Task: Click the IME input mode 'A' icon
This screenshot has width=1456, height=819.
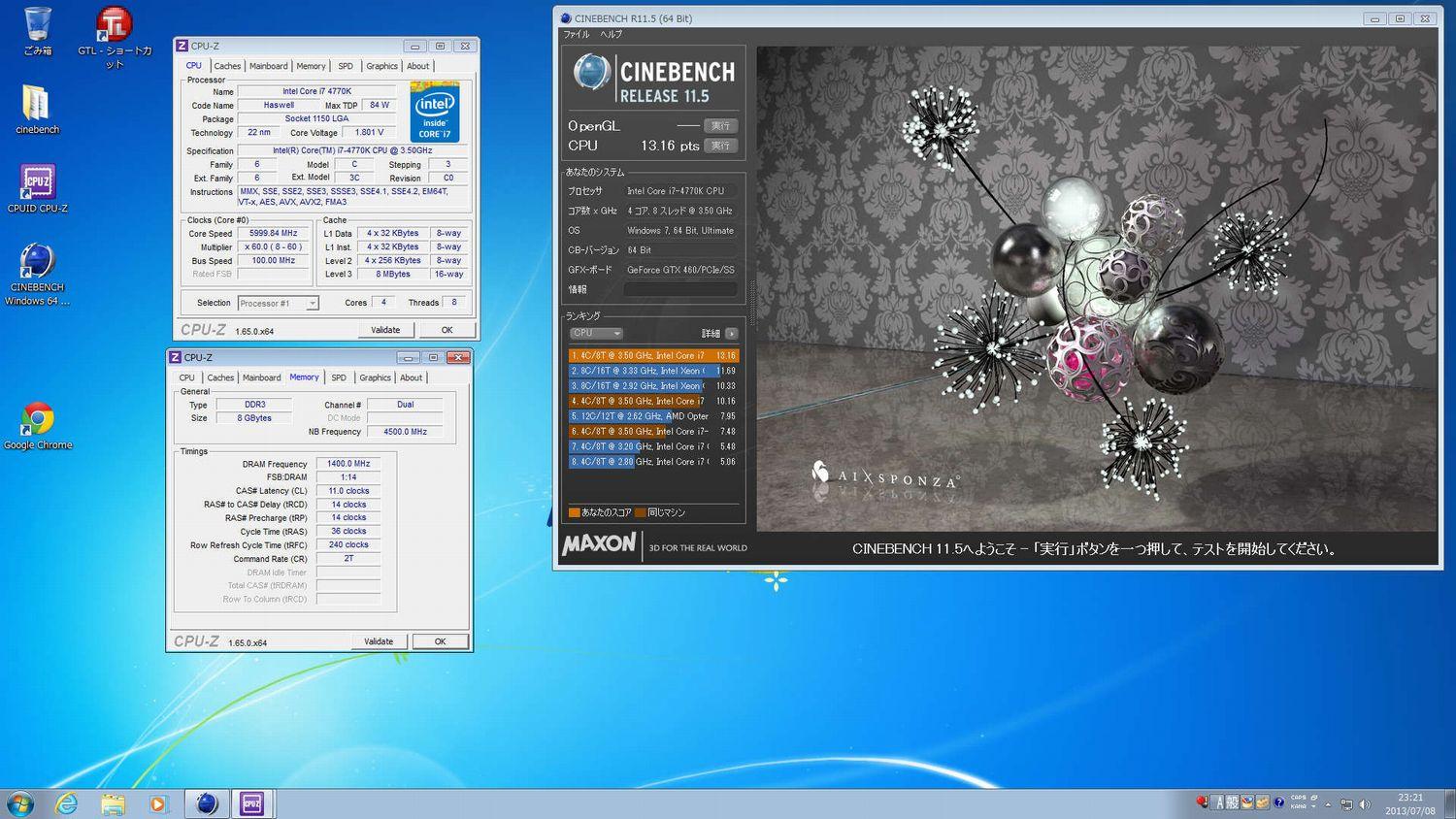Action: [1219, 803]
